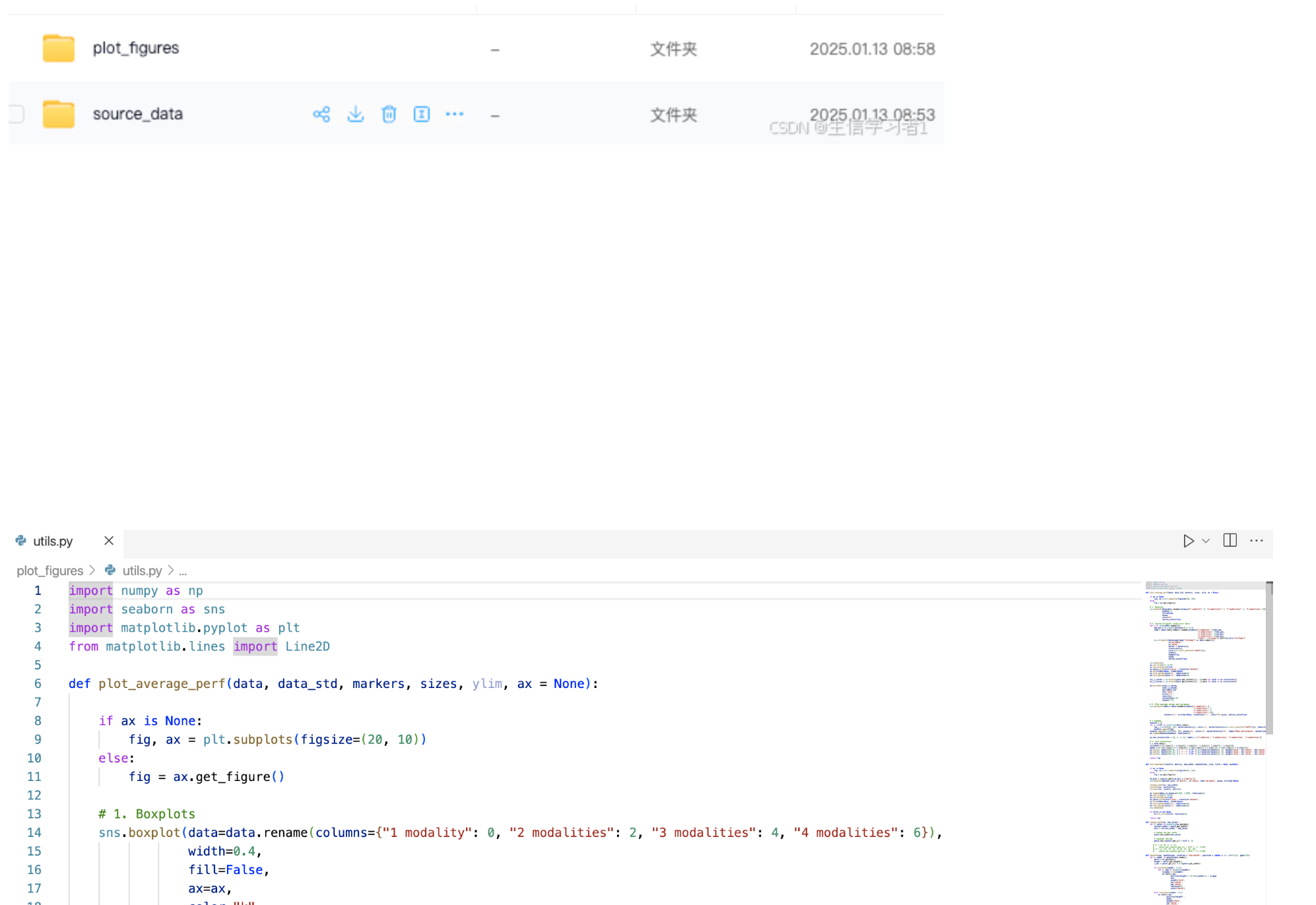This screenshot has height=905, width=1316.
Task: Click the source_data folder name
Action: pyautogui.click(x=138, y=114)
